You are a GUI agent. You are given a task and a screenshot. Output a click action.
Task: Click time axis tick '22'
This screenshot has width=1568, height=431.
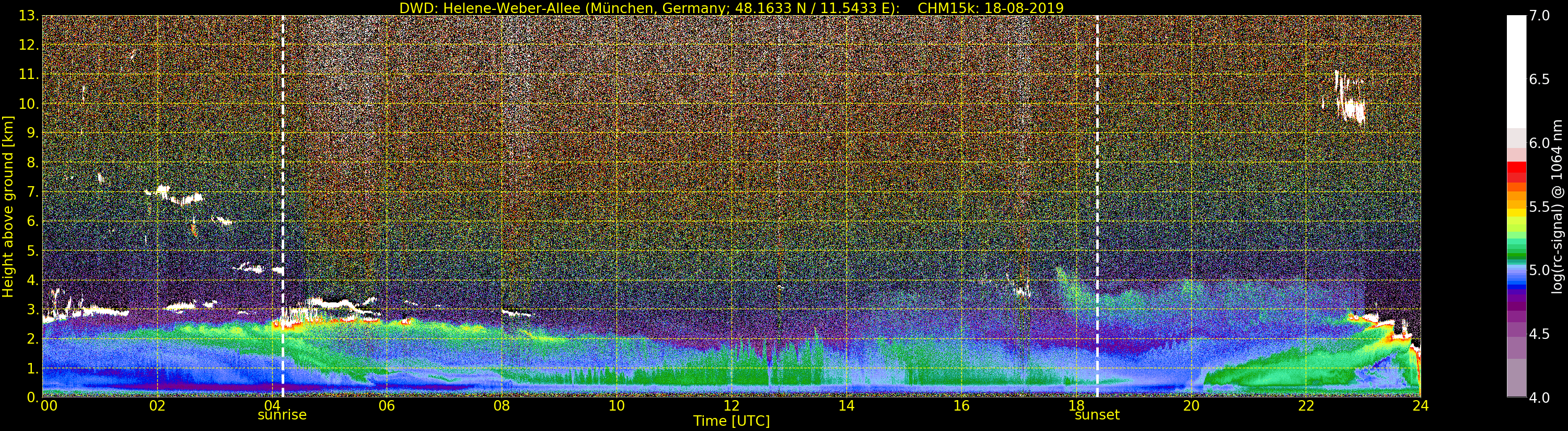point(1306,406)
